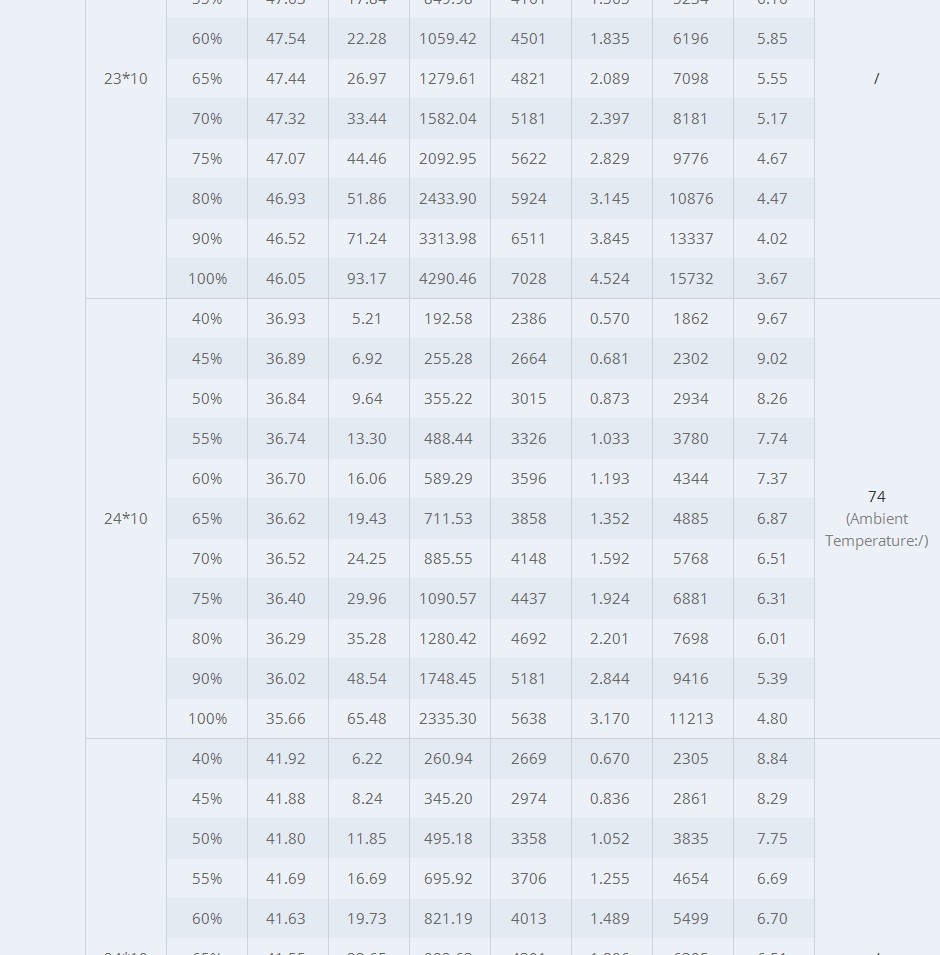Image resolution: width=940 pixels, height=955 pixels.
Task: Click the 23*10 propeller label cell
Action: [x=126, y=79]
